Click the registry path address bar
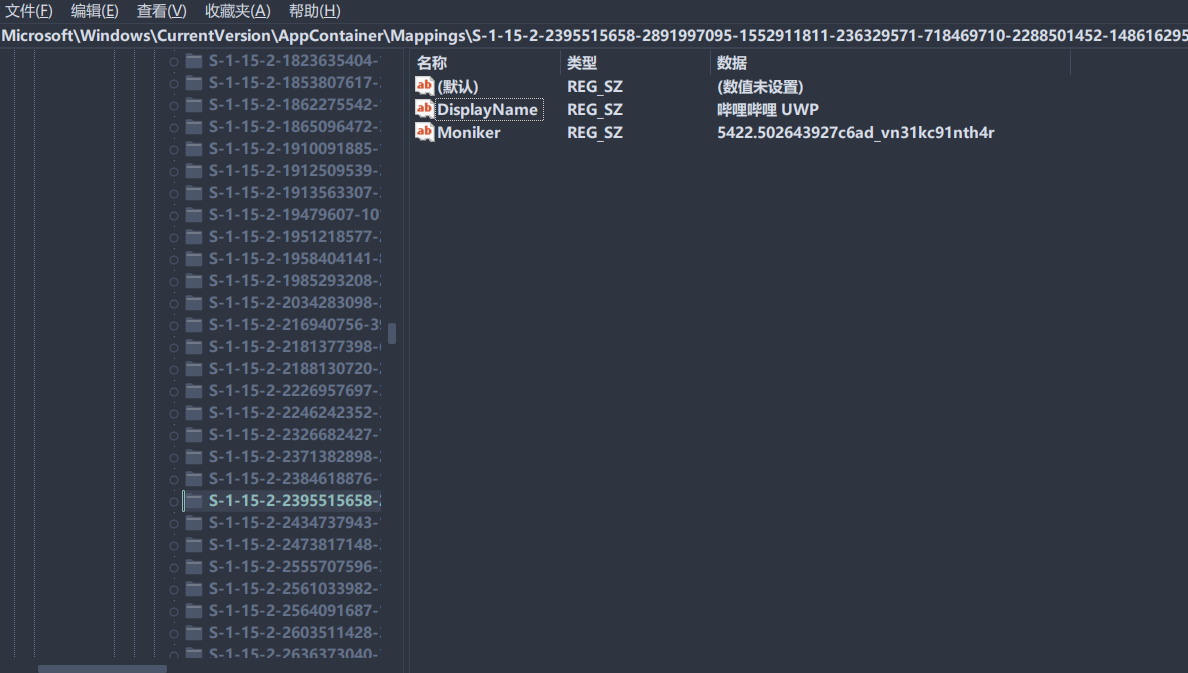The image size is (1188, 673). [x=594, y=36]
